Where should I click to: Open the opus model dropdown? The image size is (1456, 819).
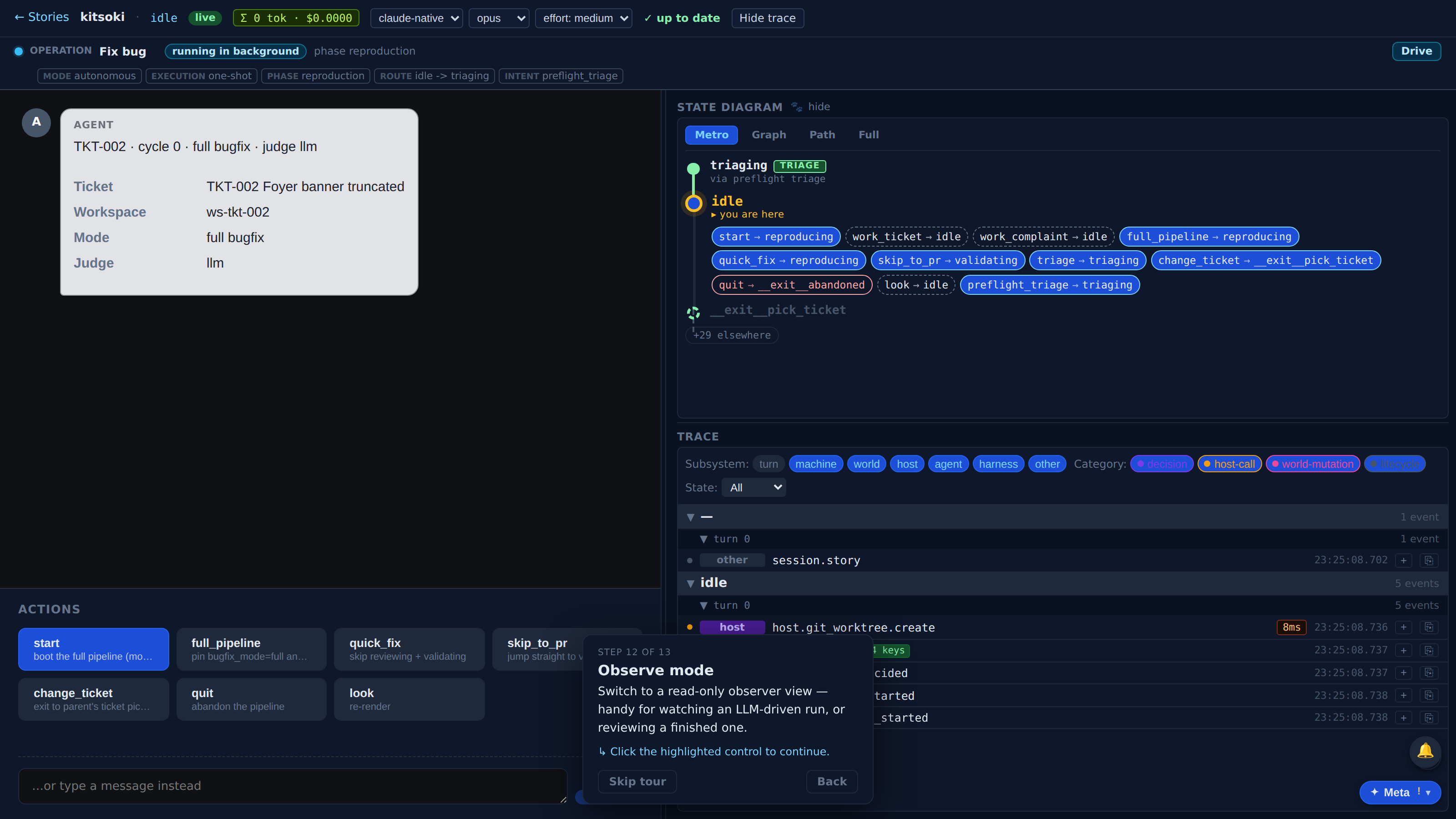tap(499, 18)
